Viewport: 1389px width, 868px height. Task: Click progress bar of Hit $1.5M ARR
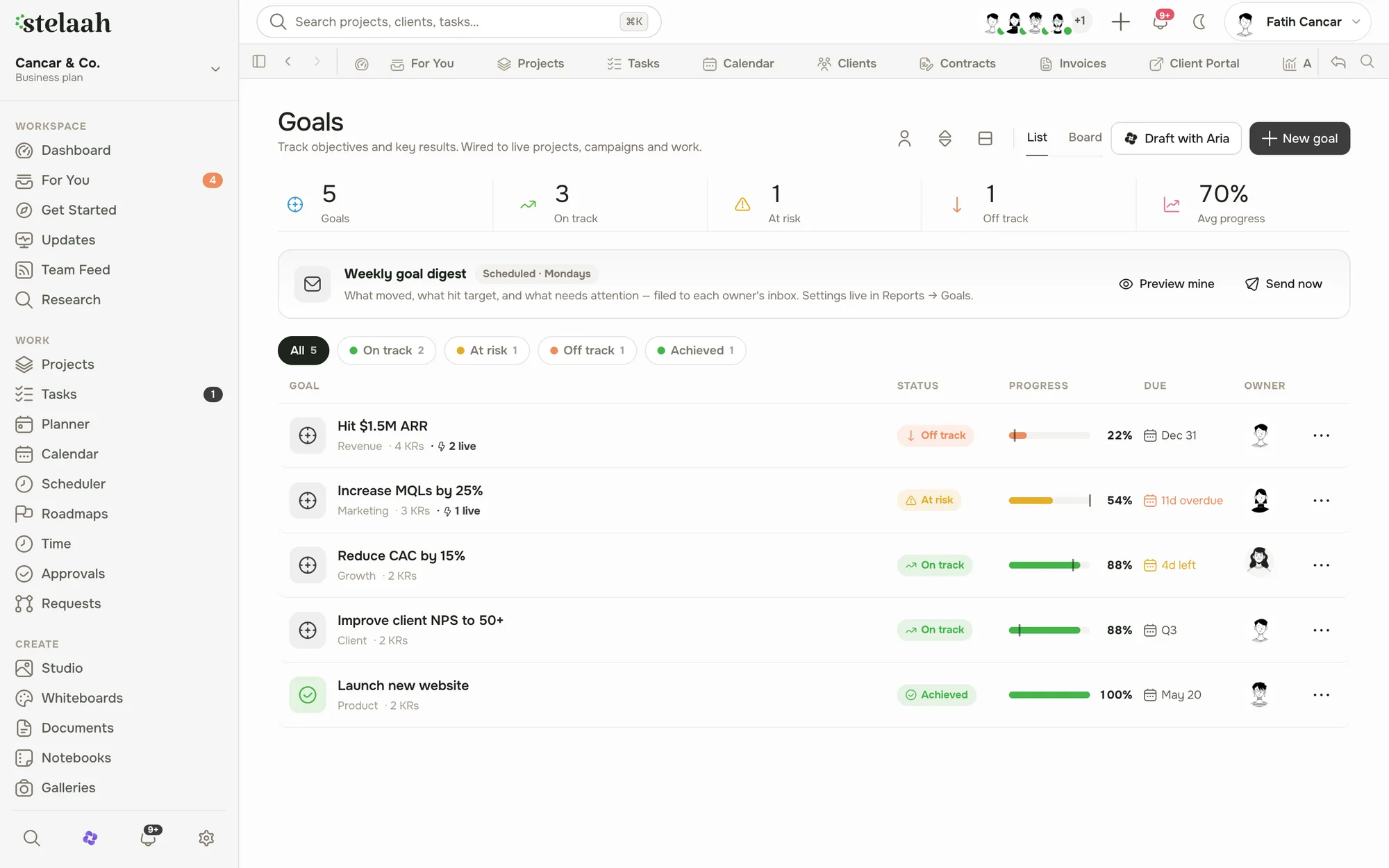[x=1049, y=435]
